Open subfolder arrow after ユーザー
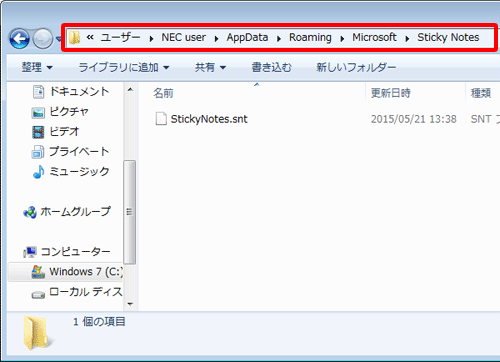500x362 pixels. pyautogui.click(x=151, y=39)
